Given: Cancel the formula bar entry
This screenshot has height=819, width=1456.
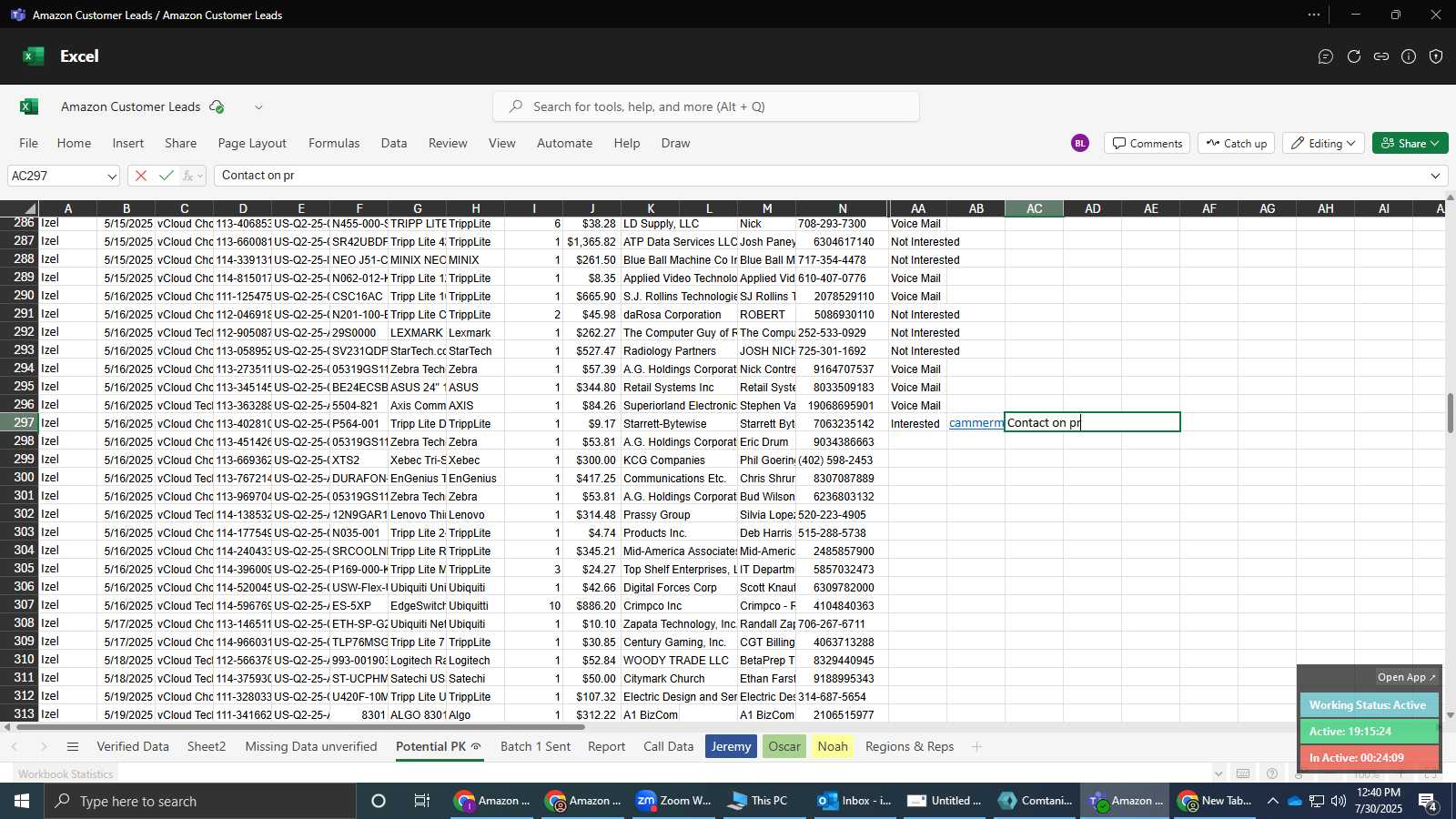Looking at the screenshot, I should point(141,176).
